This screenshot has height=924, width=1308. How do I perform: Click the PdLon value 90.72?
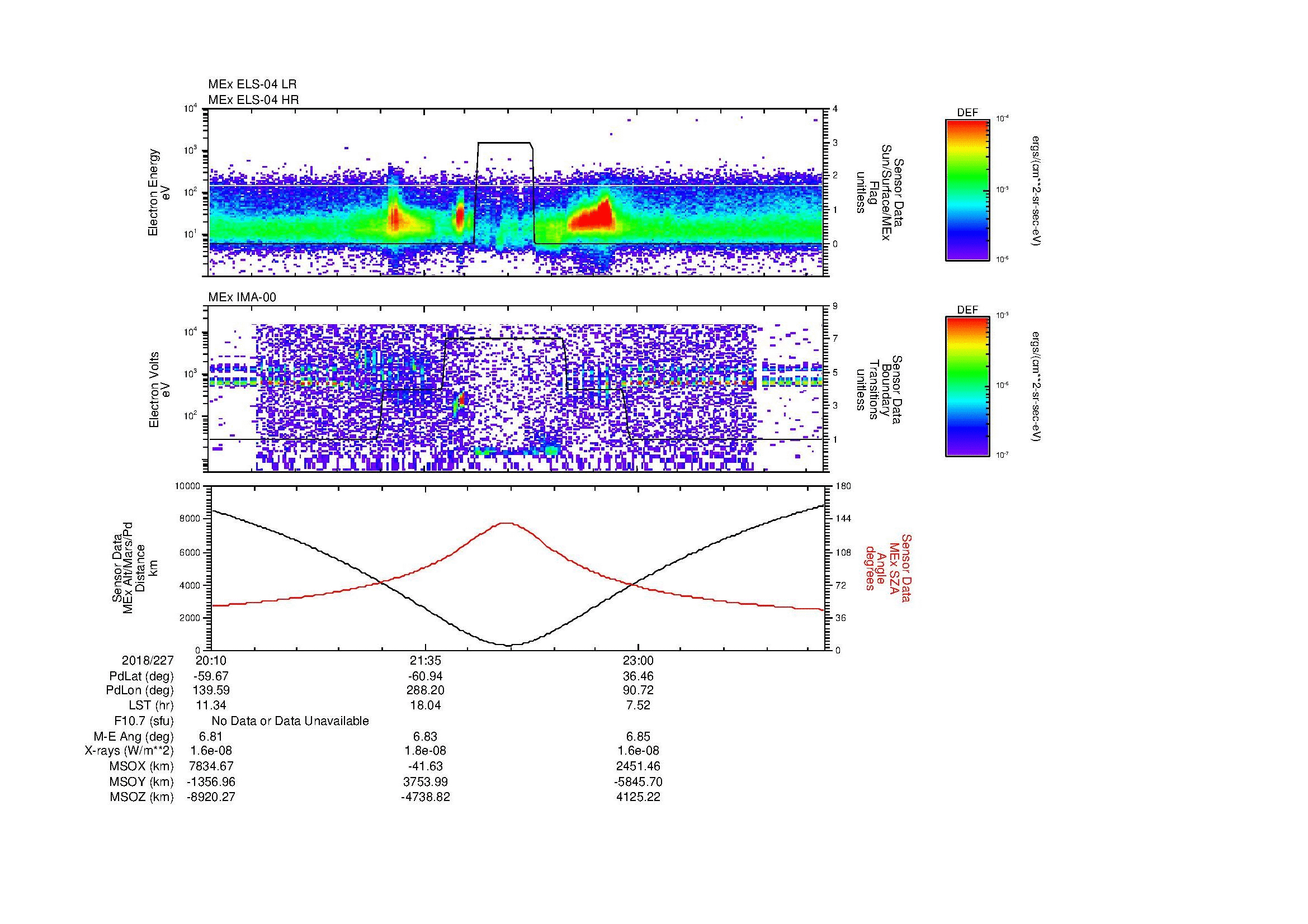tap(638, 690)
